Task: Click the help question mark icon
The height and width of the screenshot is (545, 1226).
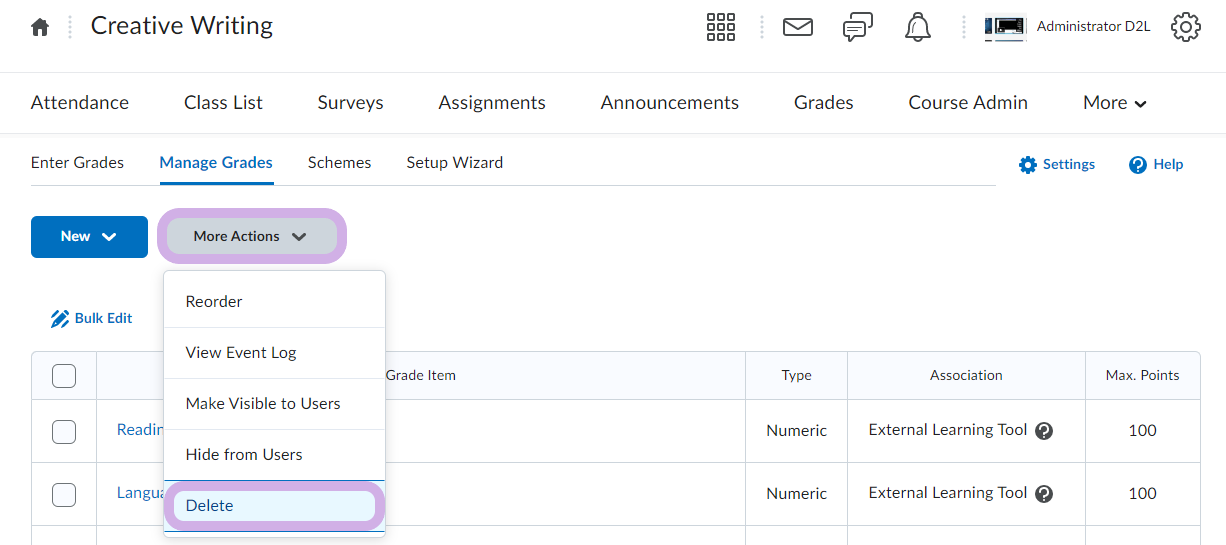Action: (1137, 165)
